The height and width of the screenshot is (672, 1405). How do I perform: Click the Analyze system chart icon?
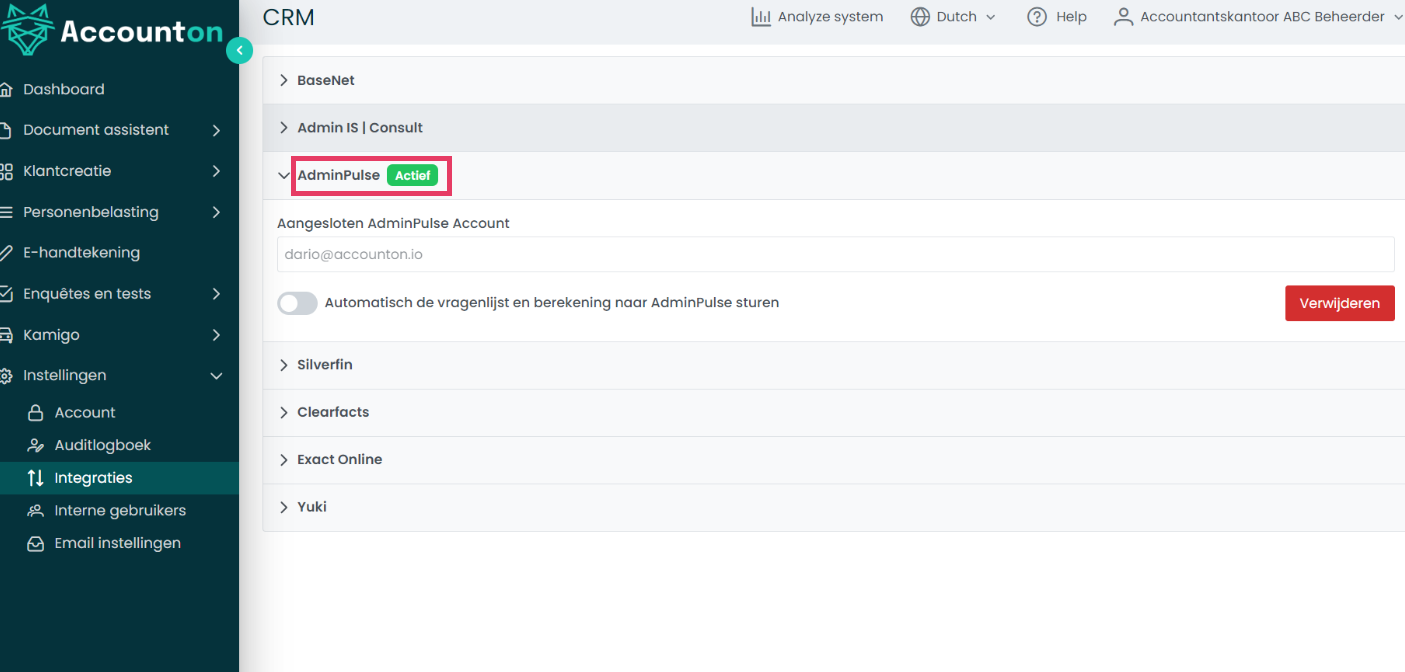tap(761, 17)
